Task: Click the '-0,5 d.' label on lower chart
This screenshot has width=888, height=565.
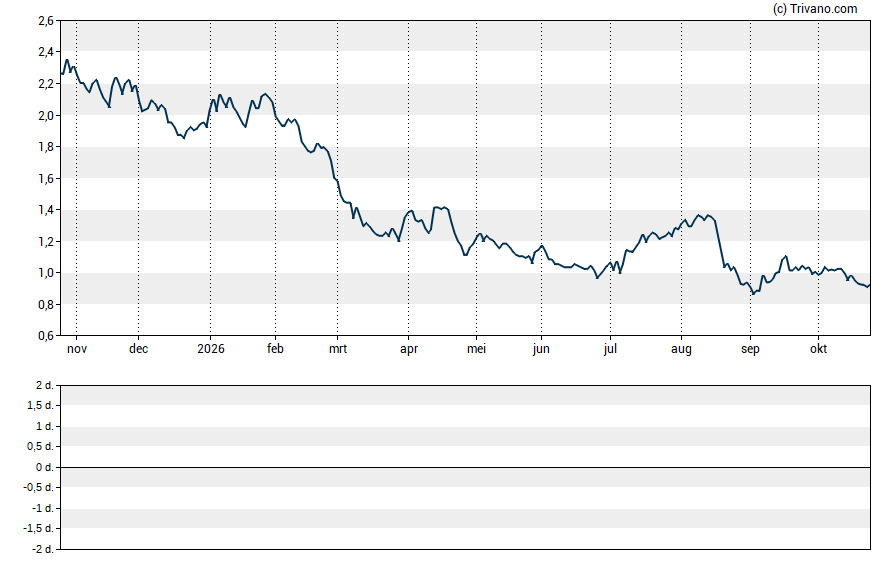Action: [x=39, y=487]
